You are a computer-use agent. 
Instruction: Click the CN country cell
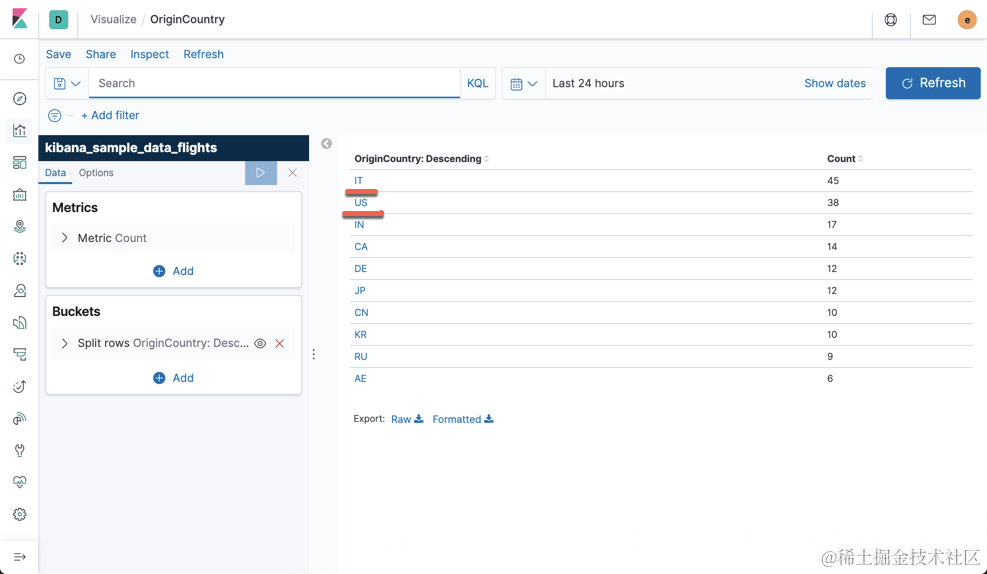point(361,313)
